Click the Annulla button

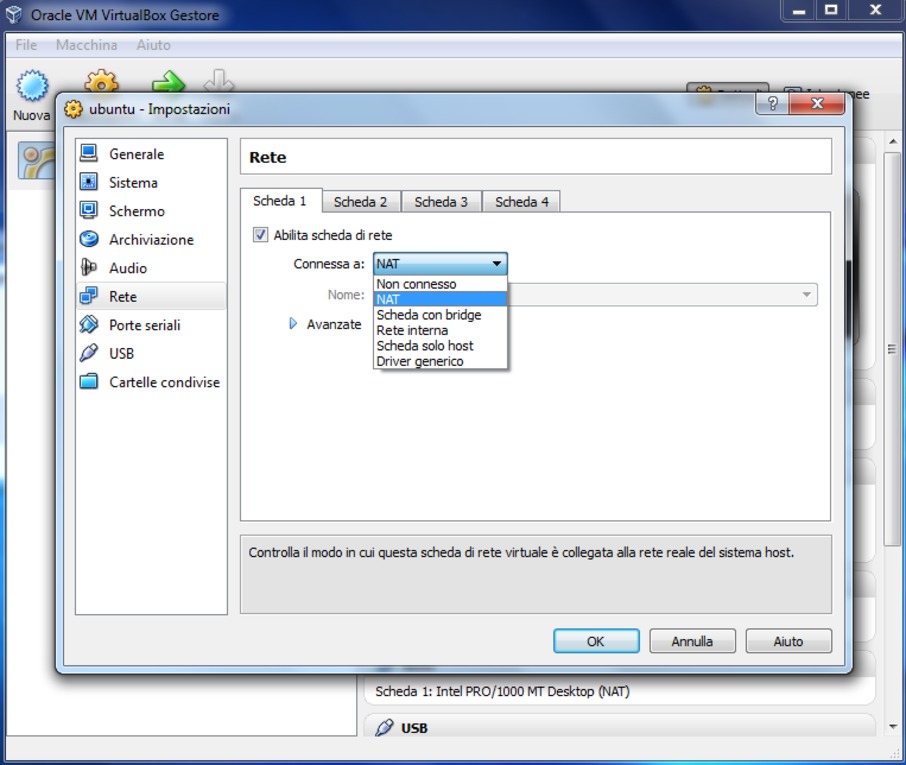(x=692, y=641)
